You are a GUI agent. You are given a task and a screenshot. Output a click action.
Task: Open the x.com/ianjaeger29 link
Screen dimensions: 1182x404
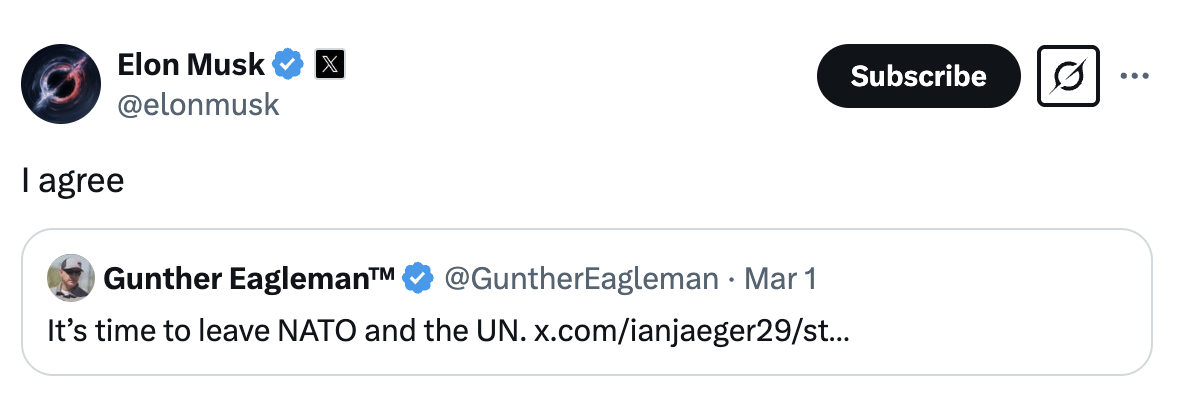pos(692,332)
